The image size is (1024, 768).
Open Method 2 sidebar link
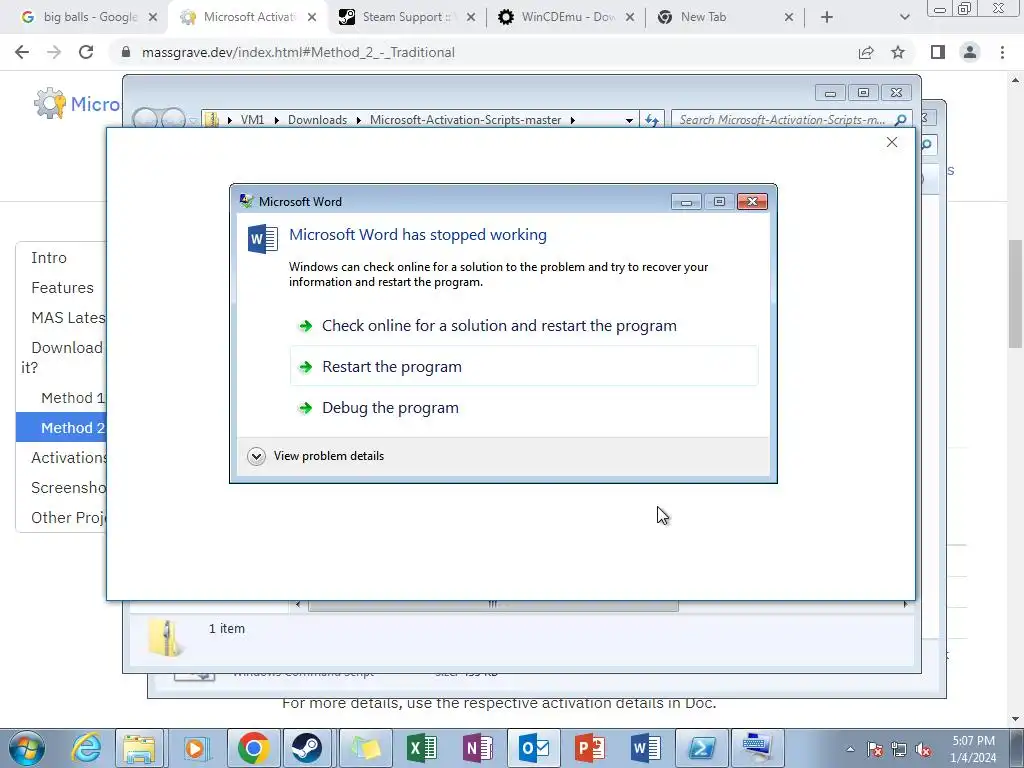pyautogui.click(x=61, y=428)
